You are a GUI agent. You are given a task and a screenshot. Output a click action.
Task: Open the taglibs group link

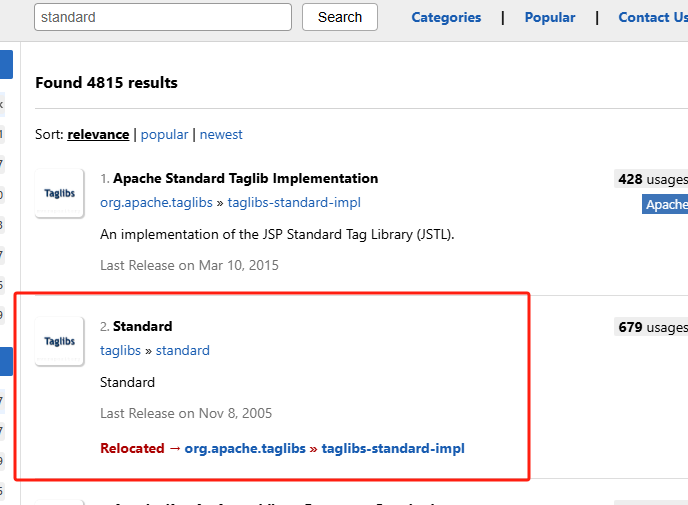120,350
